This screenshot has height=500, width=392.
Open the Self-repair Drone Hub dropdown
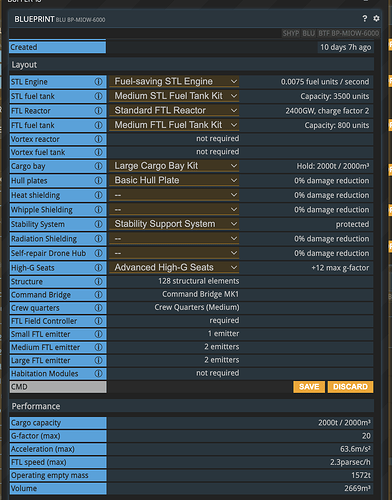click(x=174, y=253)
